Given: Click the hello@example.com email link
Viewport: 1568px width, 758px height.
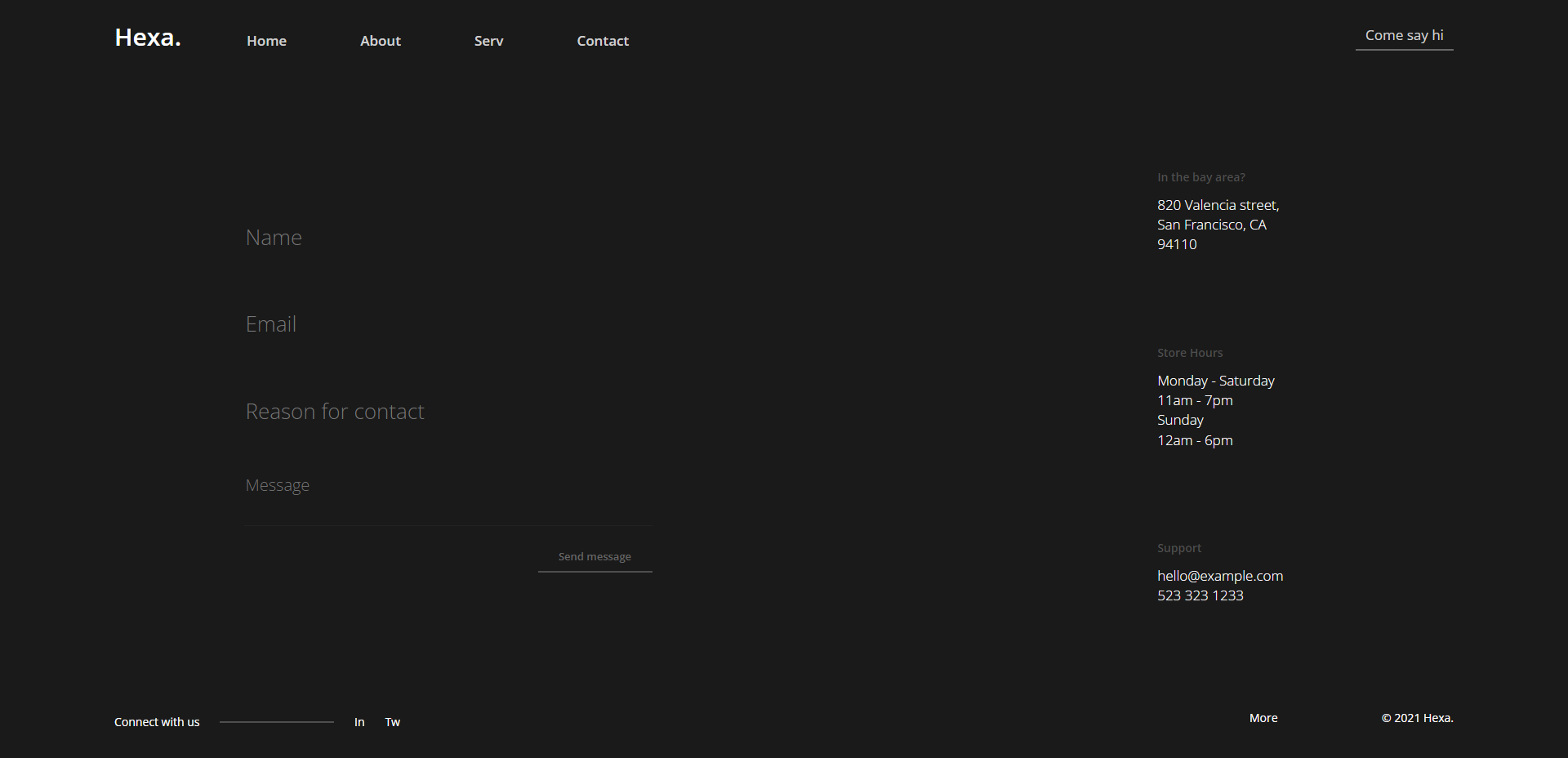Looking at the screenshot, I should (x=1219, y=576).
